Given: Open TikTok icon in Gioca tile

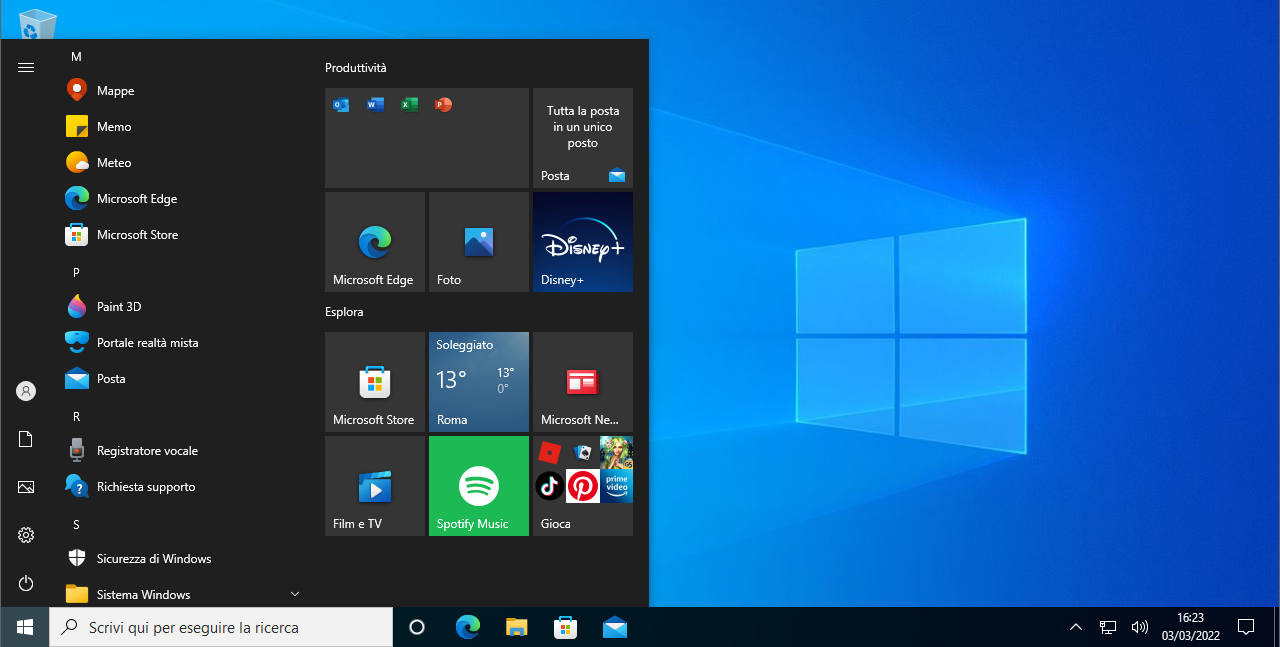Looking at the screenshot, I should pyautogui.click(x=549, y=486).
